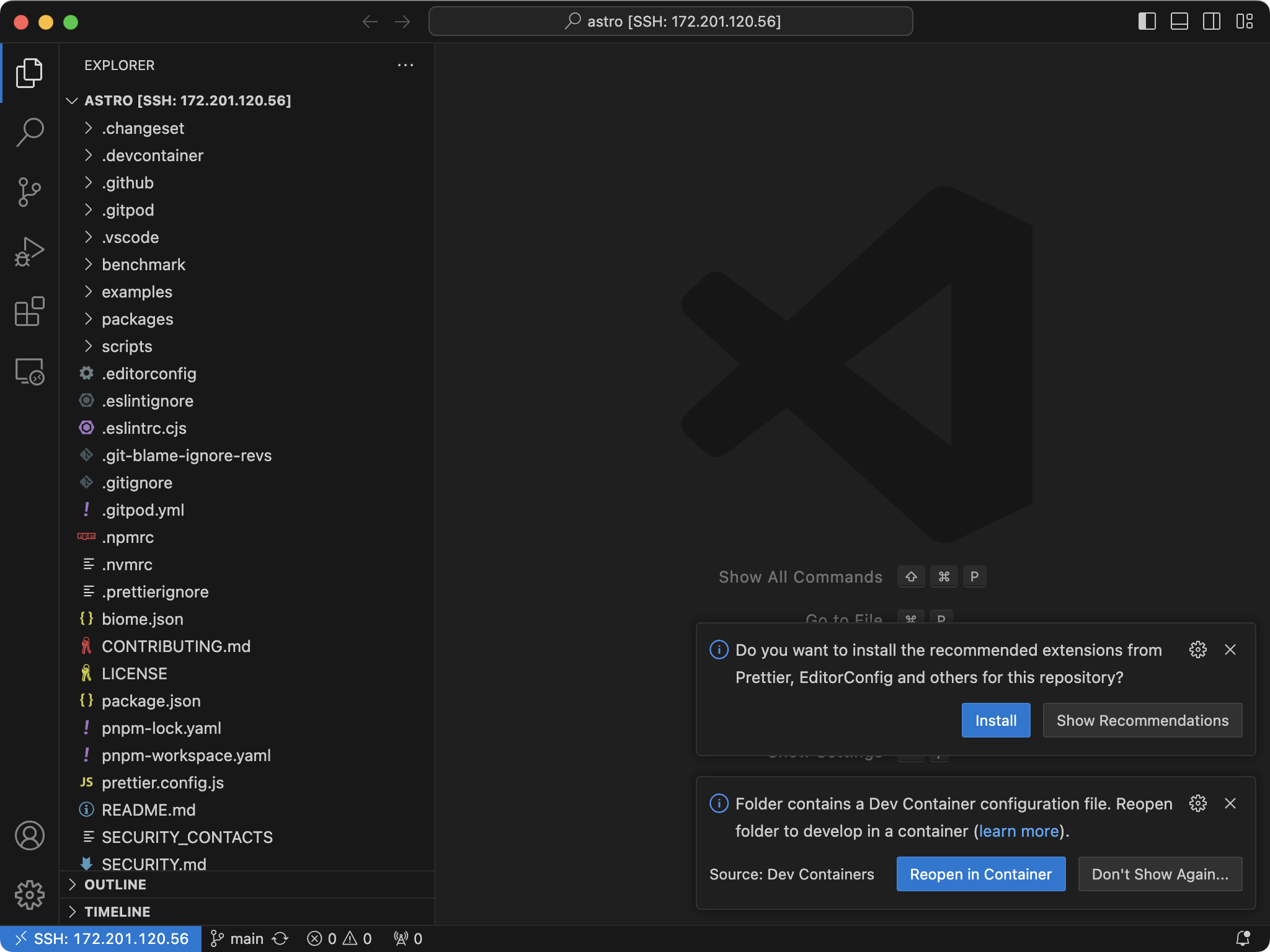
Task: Open the Customize Layout icon
Action: click(1244, 22)
